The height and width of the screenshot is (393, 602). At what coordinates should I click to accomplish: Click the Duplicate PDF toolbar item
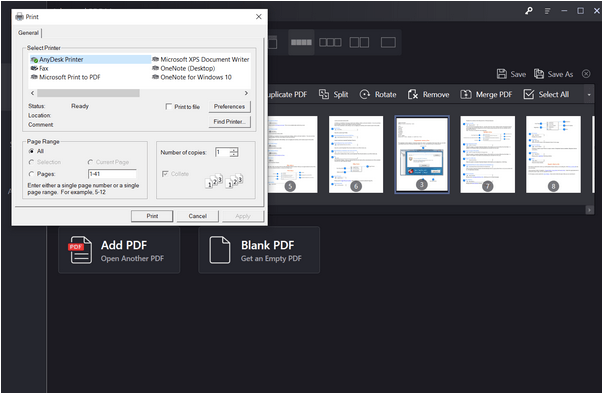[x=287, y=94]
